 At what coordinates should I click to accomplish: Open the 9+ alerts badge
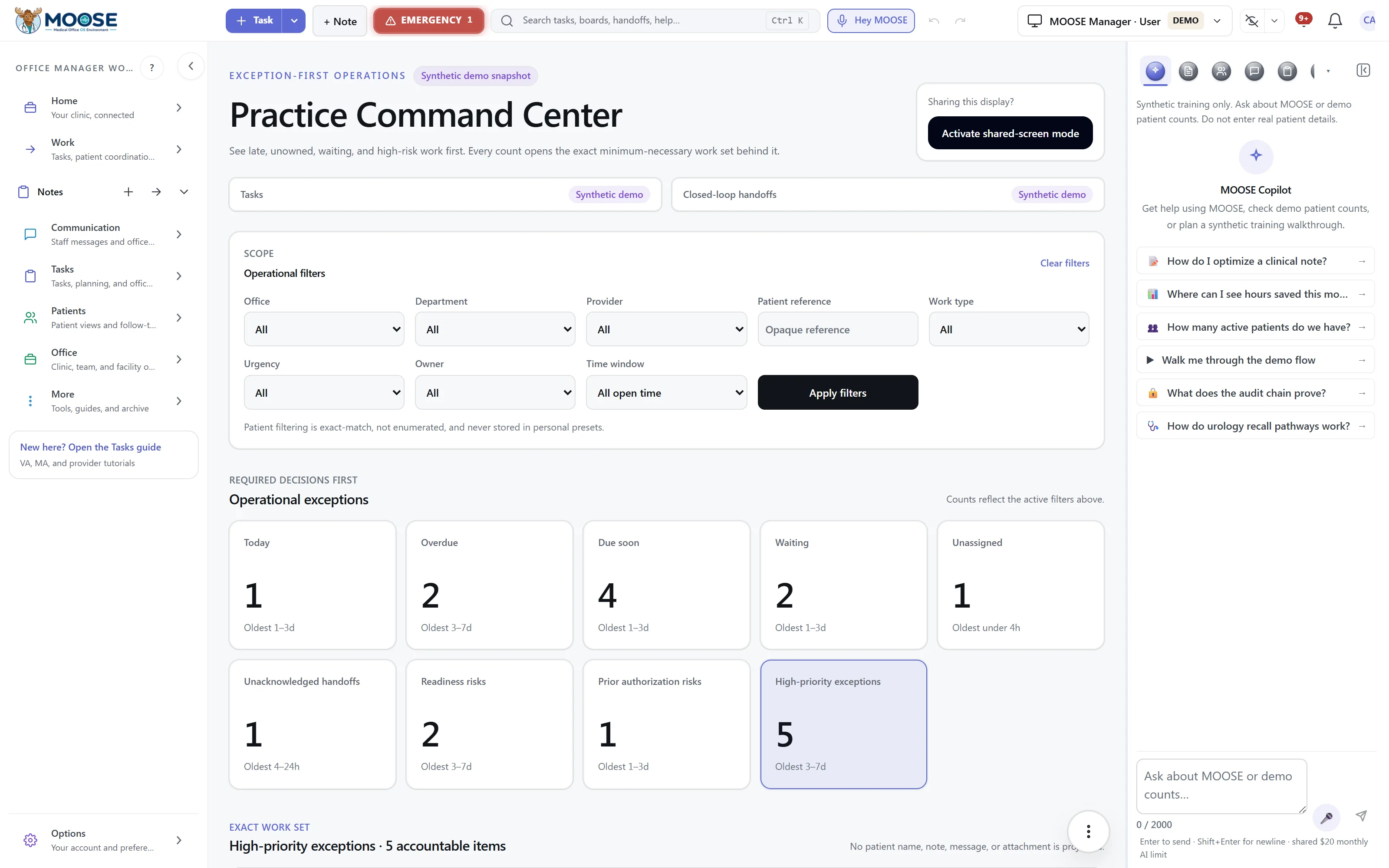(1303, 20)
